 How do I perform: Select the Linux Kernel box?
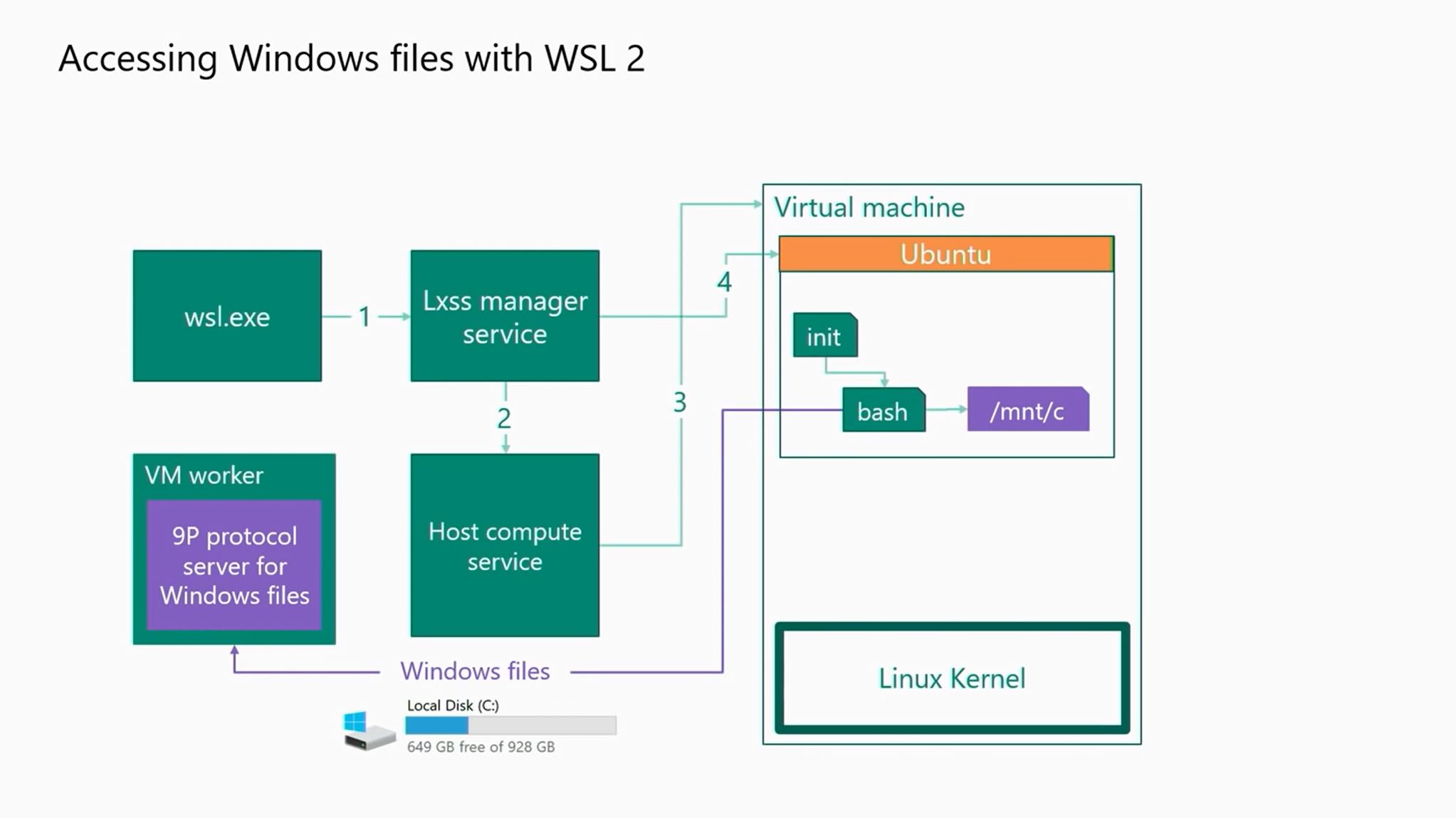(952, 678)
